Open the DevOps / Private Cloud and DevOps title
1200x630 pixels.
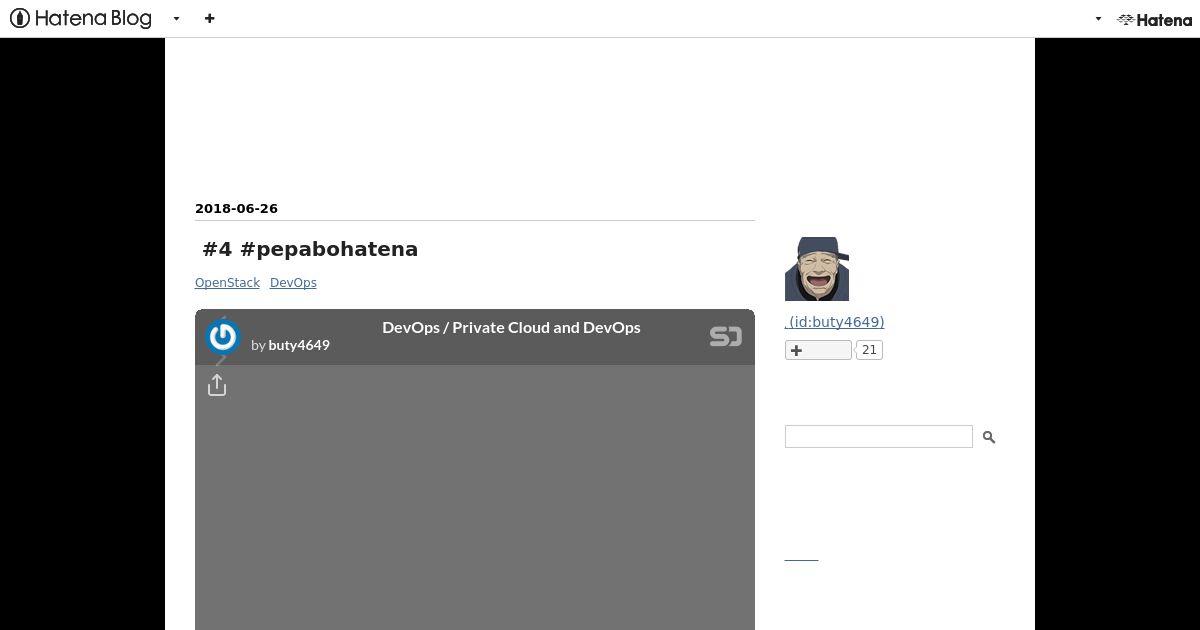[x=511, y=327]
